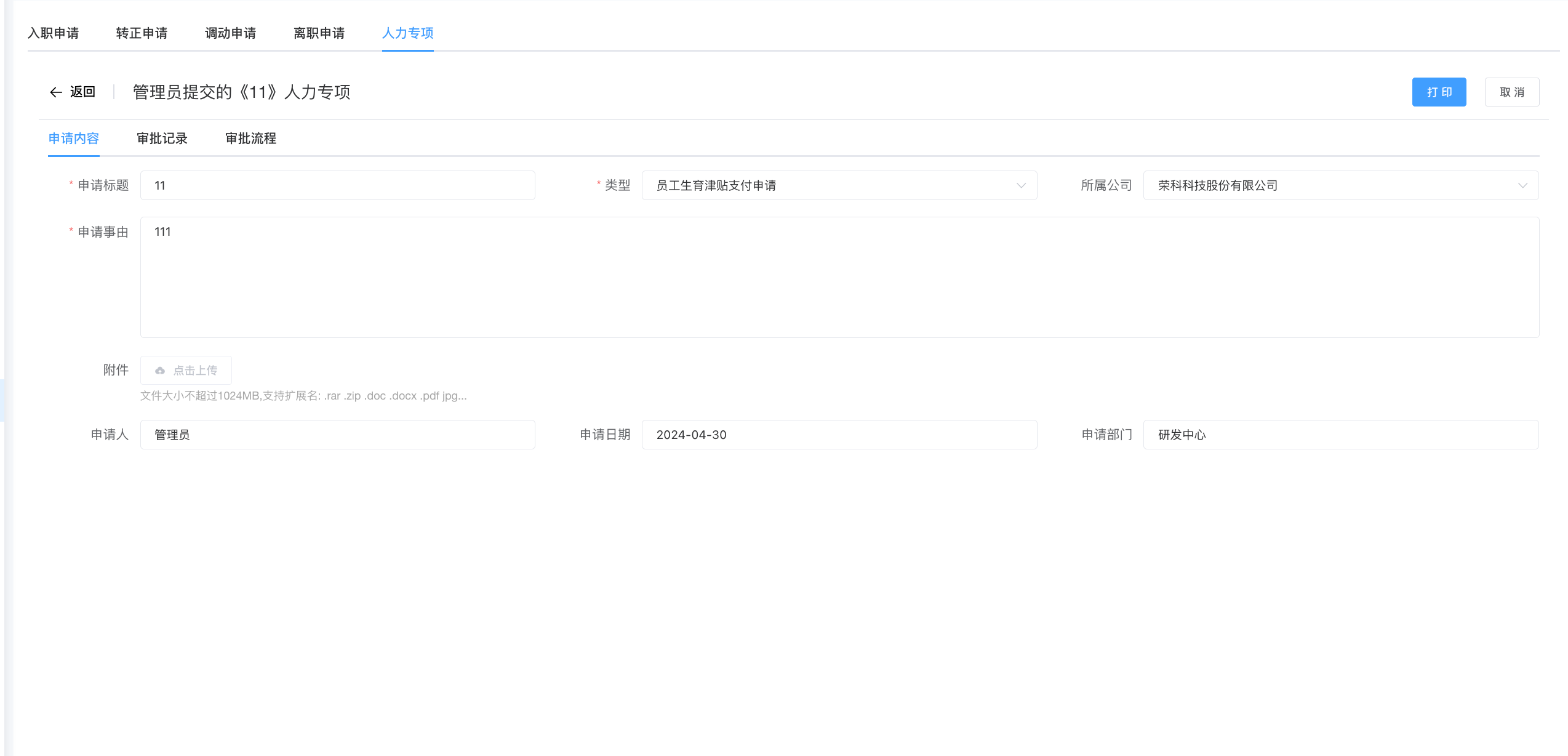Click the back arrow icon
This screenshot has height=756, width=1568.
point(56,92)
